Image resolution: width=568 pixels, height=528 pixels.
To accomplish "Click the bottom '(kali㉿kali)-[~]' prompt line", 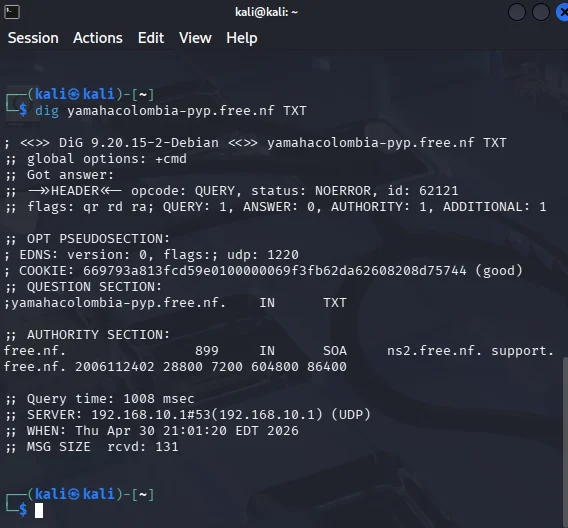I will pyautogui.click(x=91, y=494).
